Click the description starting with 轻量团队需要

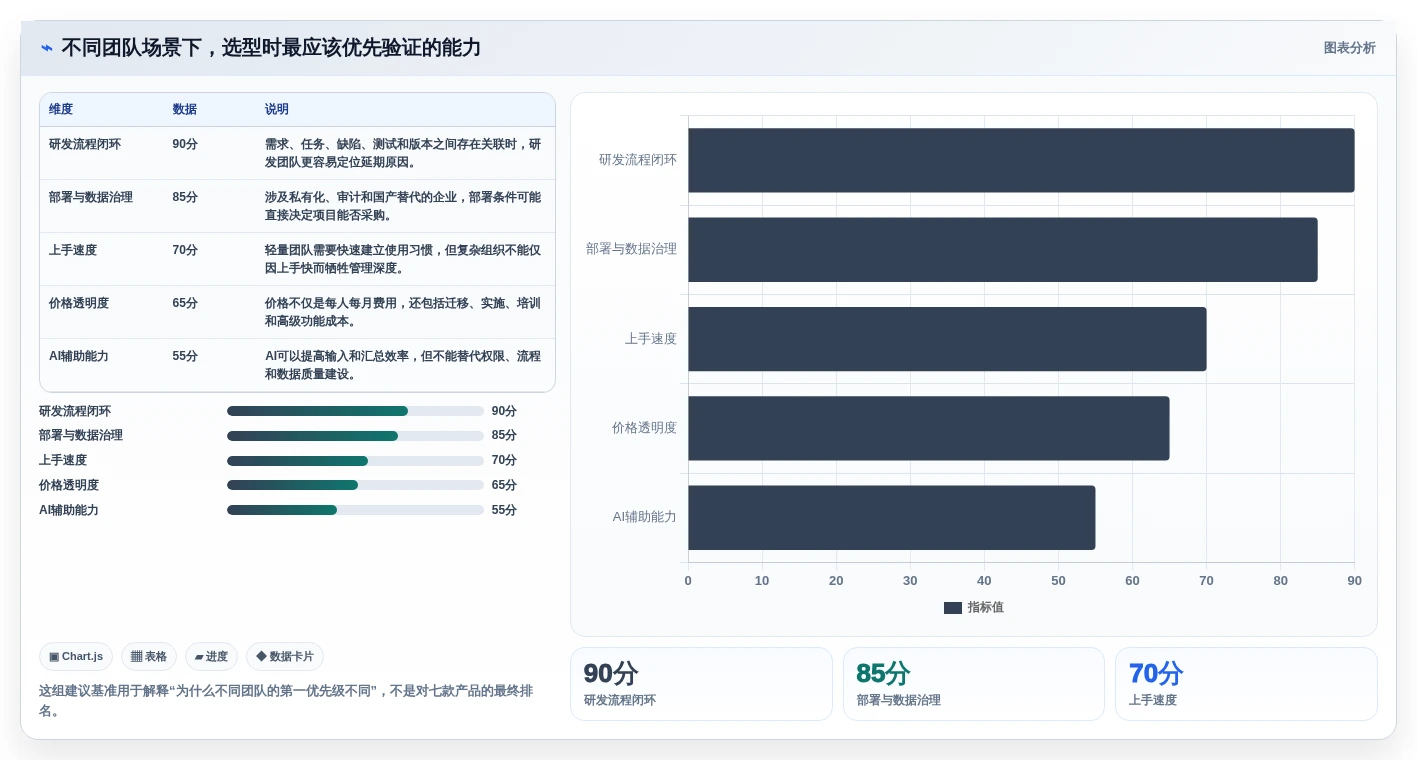403,259
